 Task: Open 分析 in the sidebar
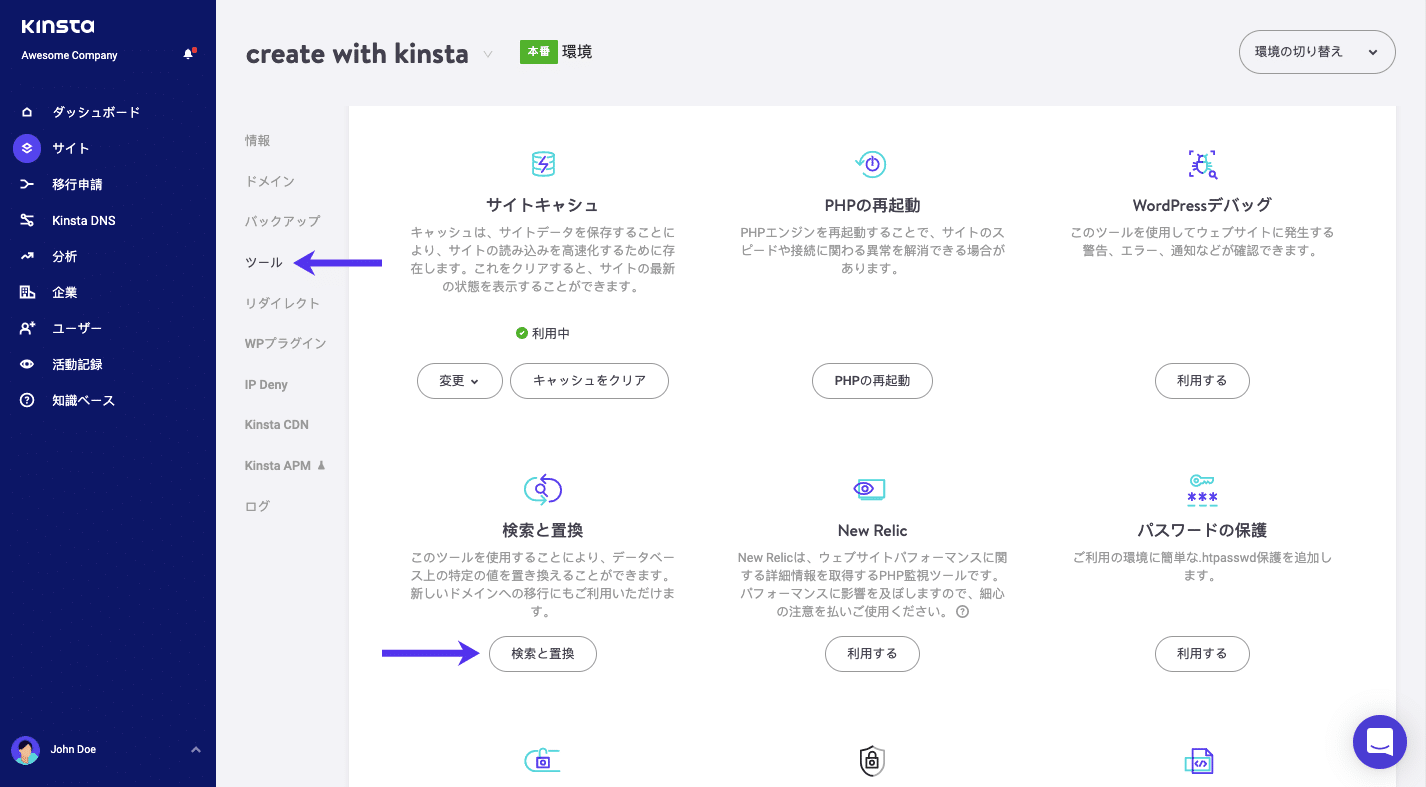65,256
